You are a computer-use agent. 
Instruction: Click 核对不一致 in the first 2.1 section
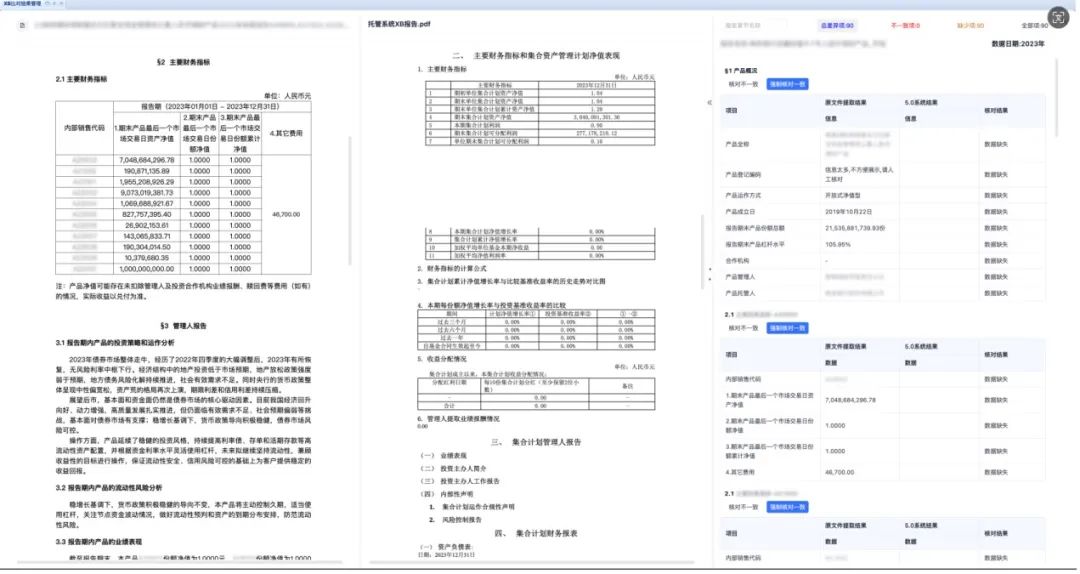[743, 328]
